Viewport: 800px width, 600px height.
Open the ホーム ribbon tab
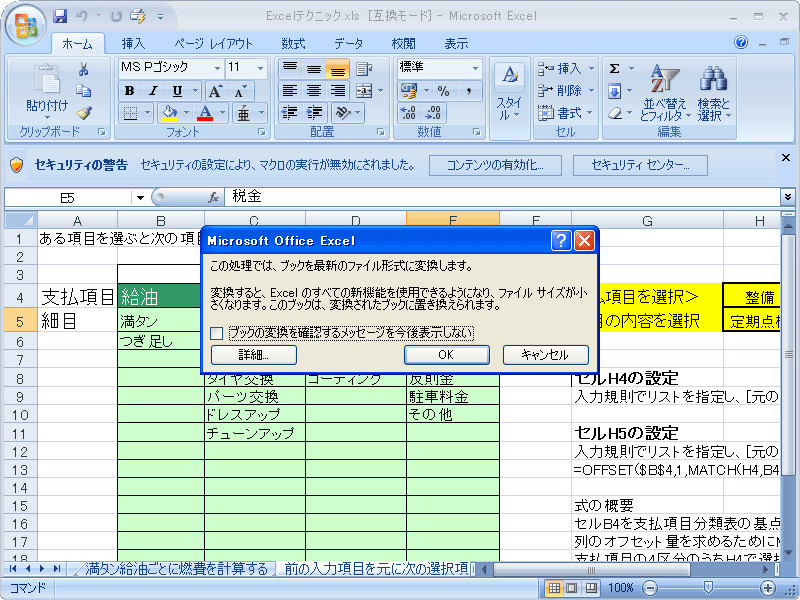(x=78, y=44)
